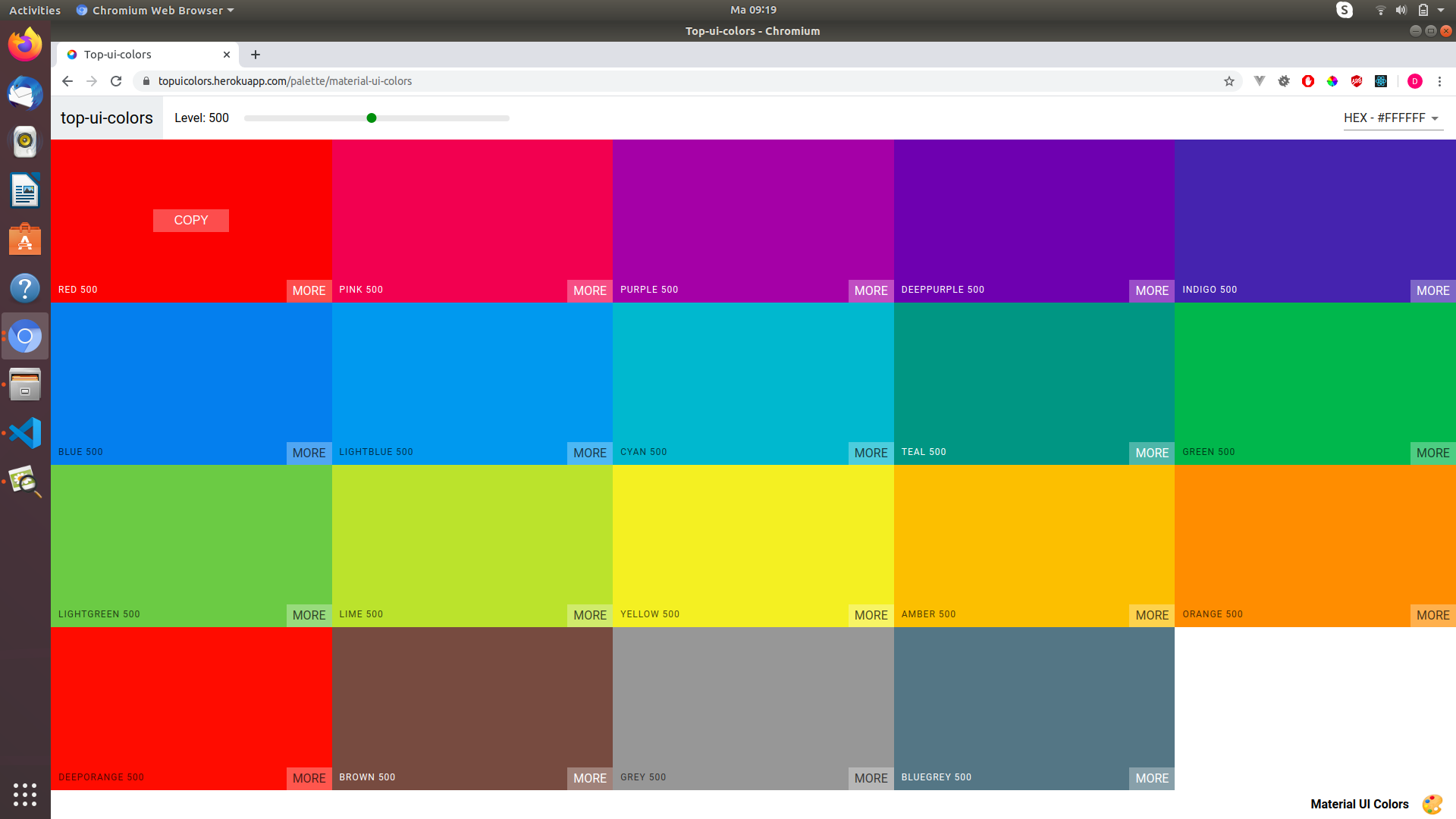Viewport: 1456px width, 819px height.
Task: Click the palette emoji icon beside Material UI Colors
Action: click(1432, 804)
